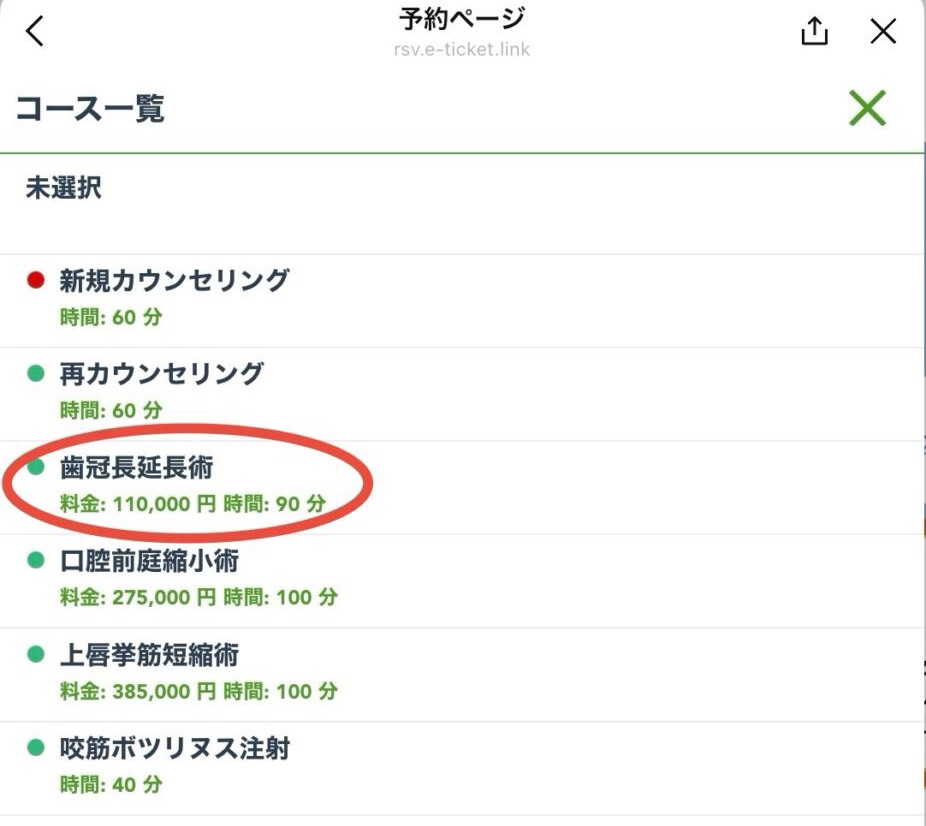Click 料金 110,000 円 時間 90 分 line
Viewport: 926px width, 826px height.
193,504
